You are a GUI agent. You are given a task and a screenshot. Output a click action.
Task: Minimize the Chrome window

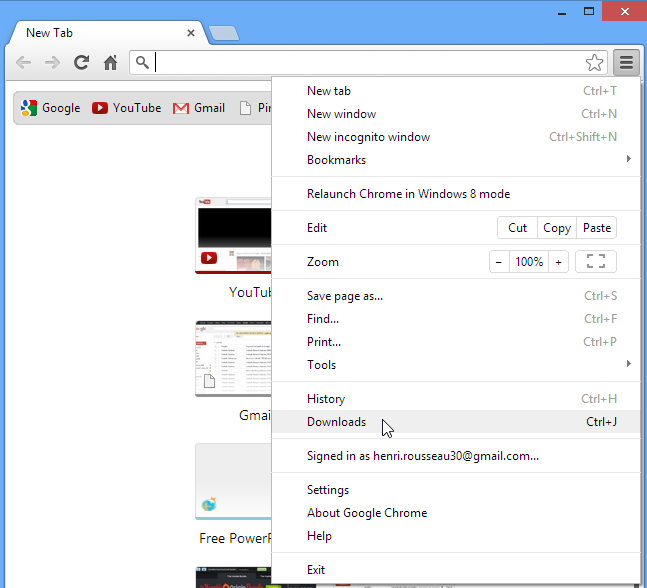(561, 12)
